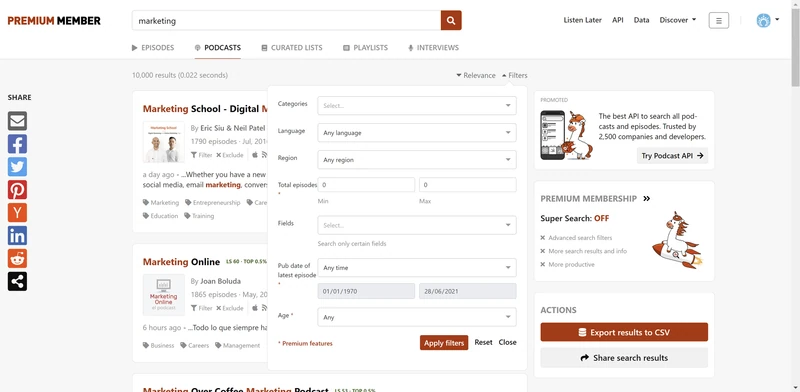Click the search magnifier button

(x=451, y=20)
